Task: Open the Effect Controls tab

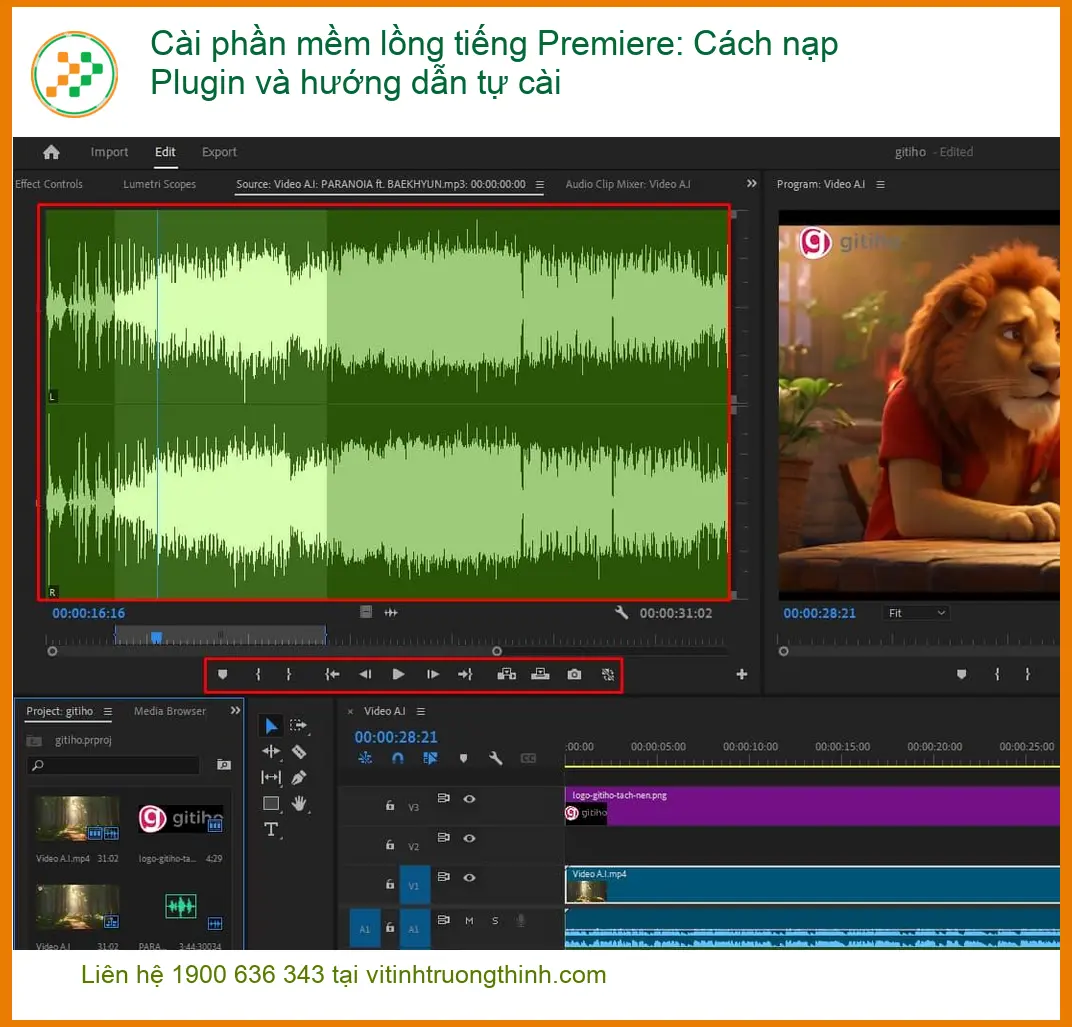Action: (49, 184)
